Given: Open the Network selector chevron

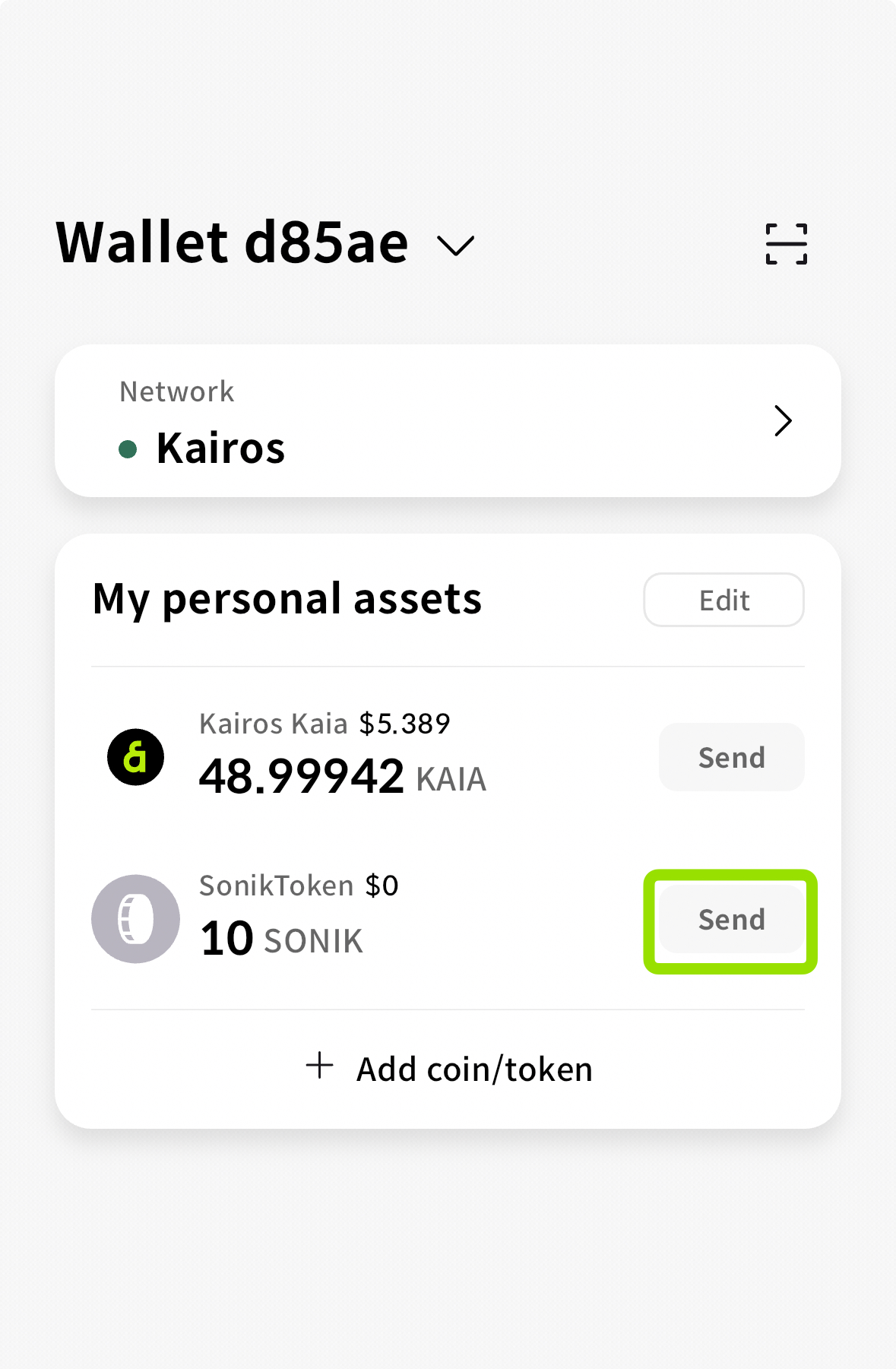Looking at the screenshot, I should (x=783, y=420).
